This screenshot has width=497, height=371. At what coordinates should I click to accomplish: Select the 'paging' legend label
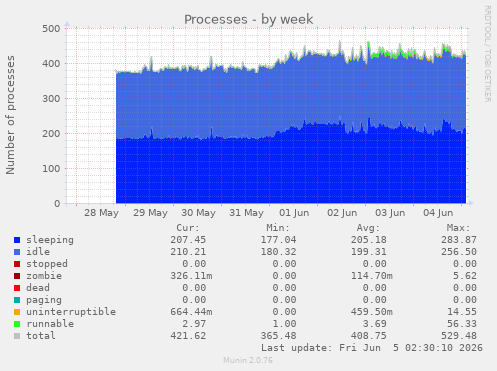click(x=44, y=300)
